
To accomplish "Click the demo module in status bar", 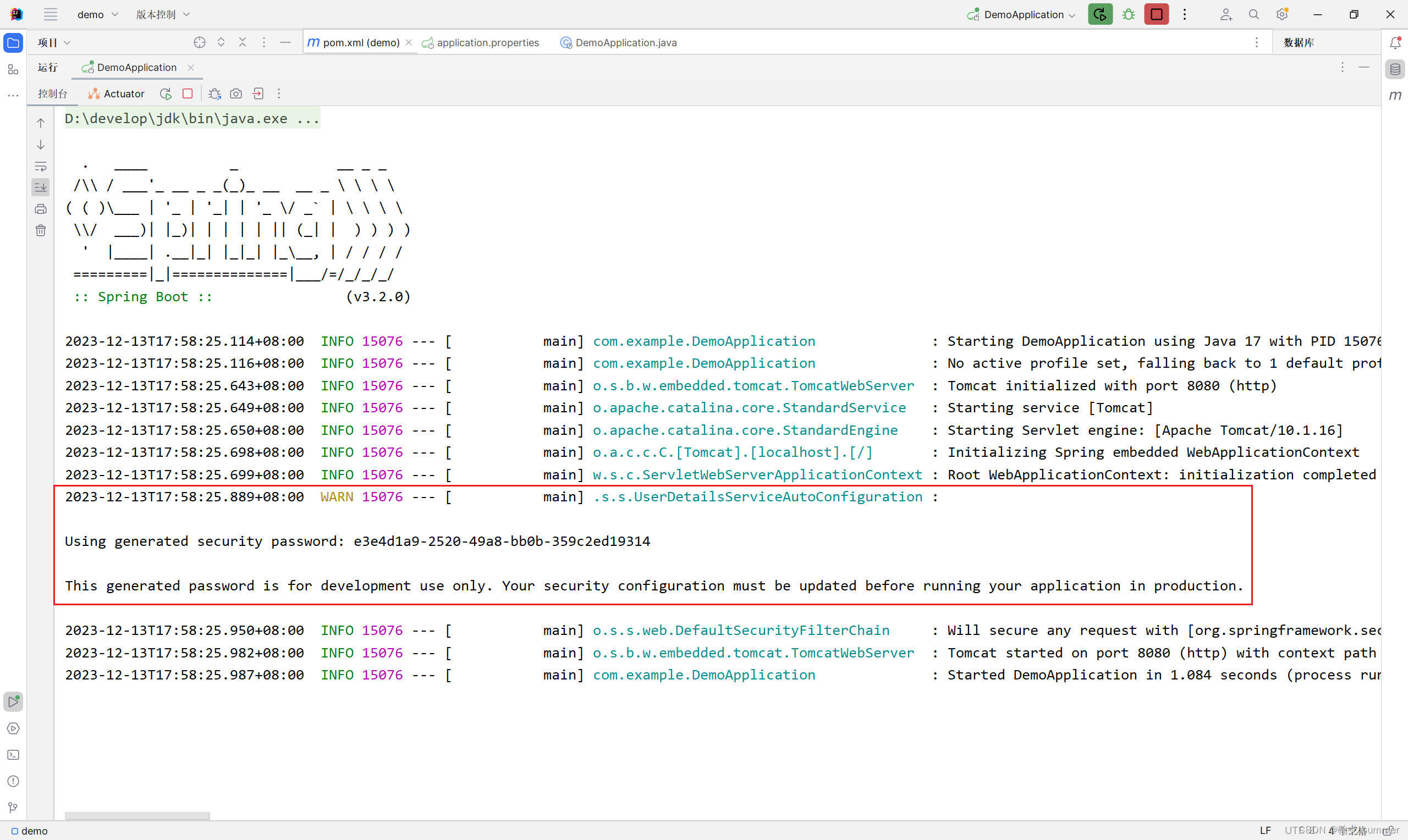I will coord(30,831).
